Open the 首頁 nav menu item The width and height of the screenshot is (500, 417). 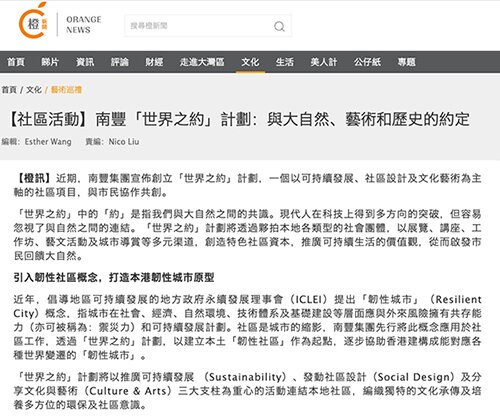16,62
